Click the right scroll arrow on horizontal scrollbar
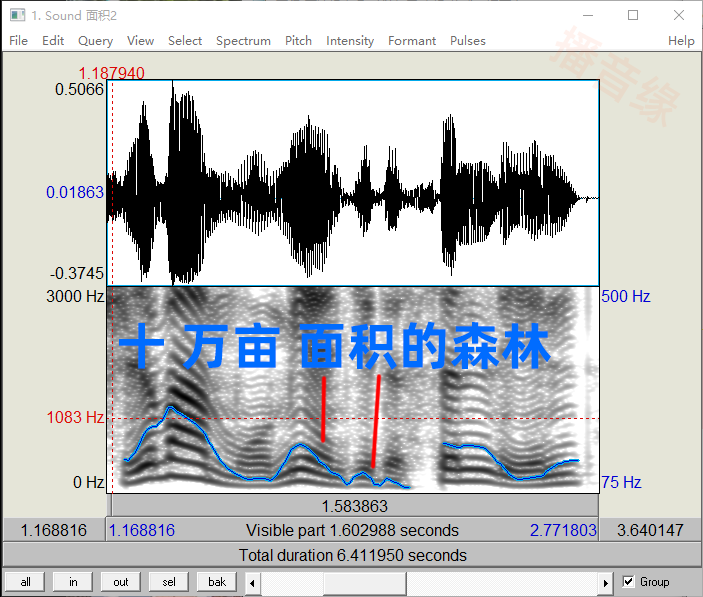 [x=606, y=582]
